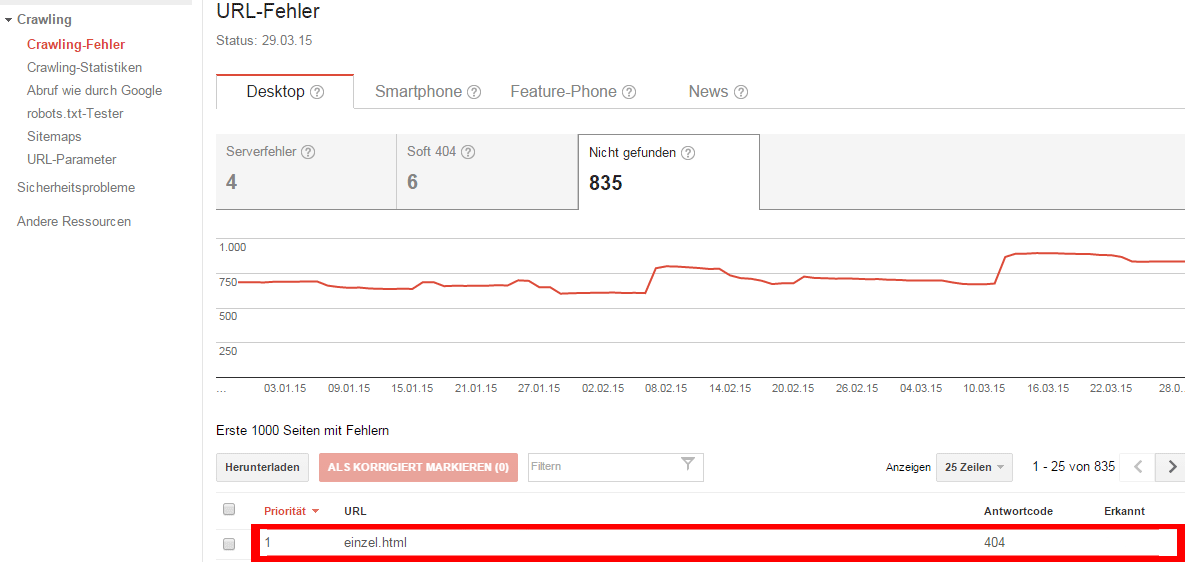This screenshot has height=562, width=1185.
Task: Open help icon next to Feature-Phone tab
Action: [x=629, y=92]
